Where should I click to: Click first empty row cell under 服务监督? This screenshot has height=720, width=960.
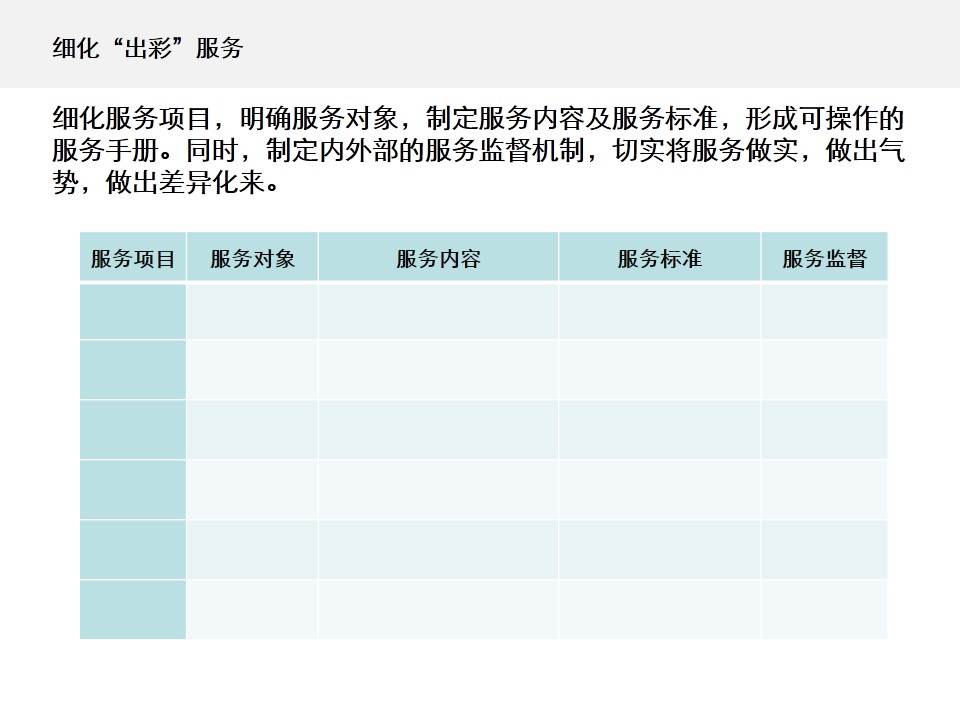[824, 312]
